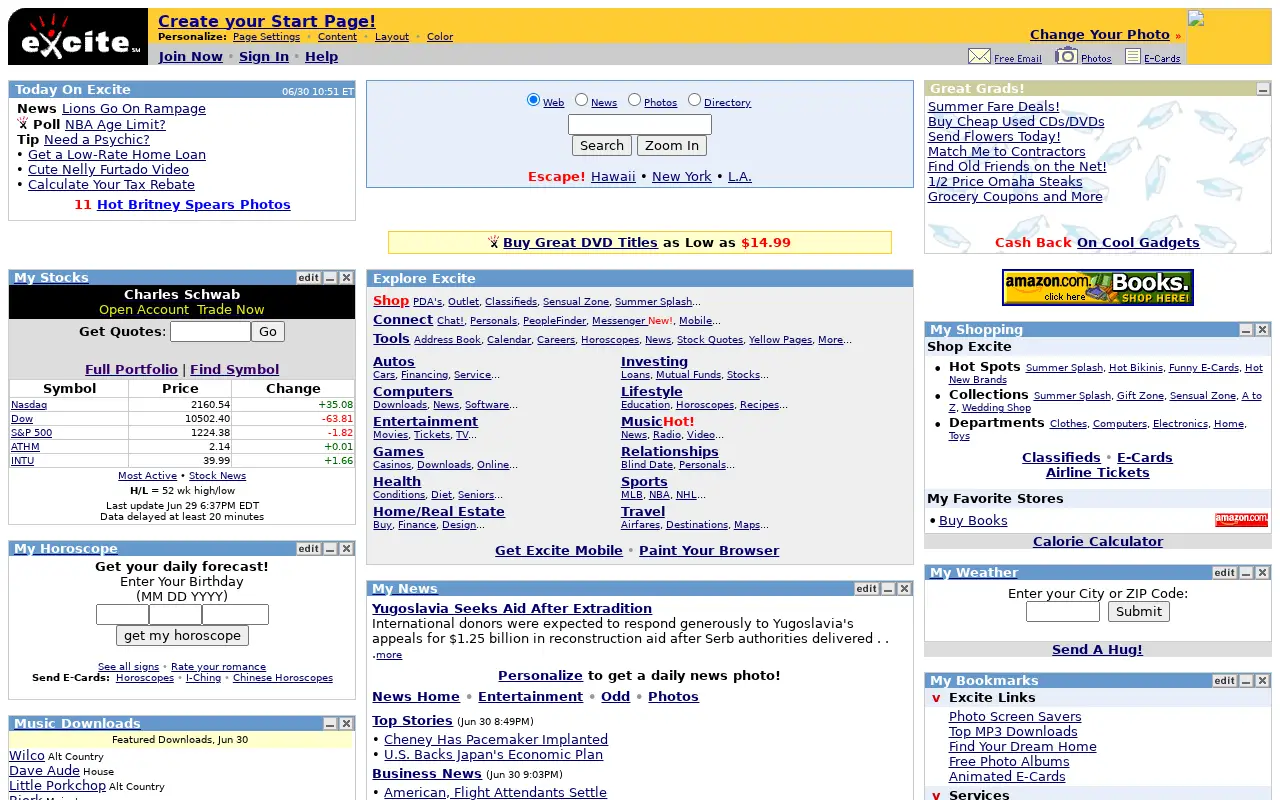Minimize the My Horoscope panel
The image size is (1280, 800).
pyautogui.click(x=330, y=549)
